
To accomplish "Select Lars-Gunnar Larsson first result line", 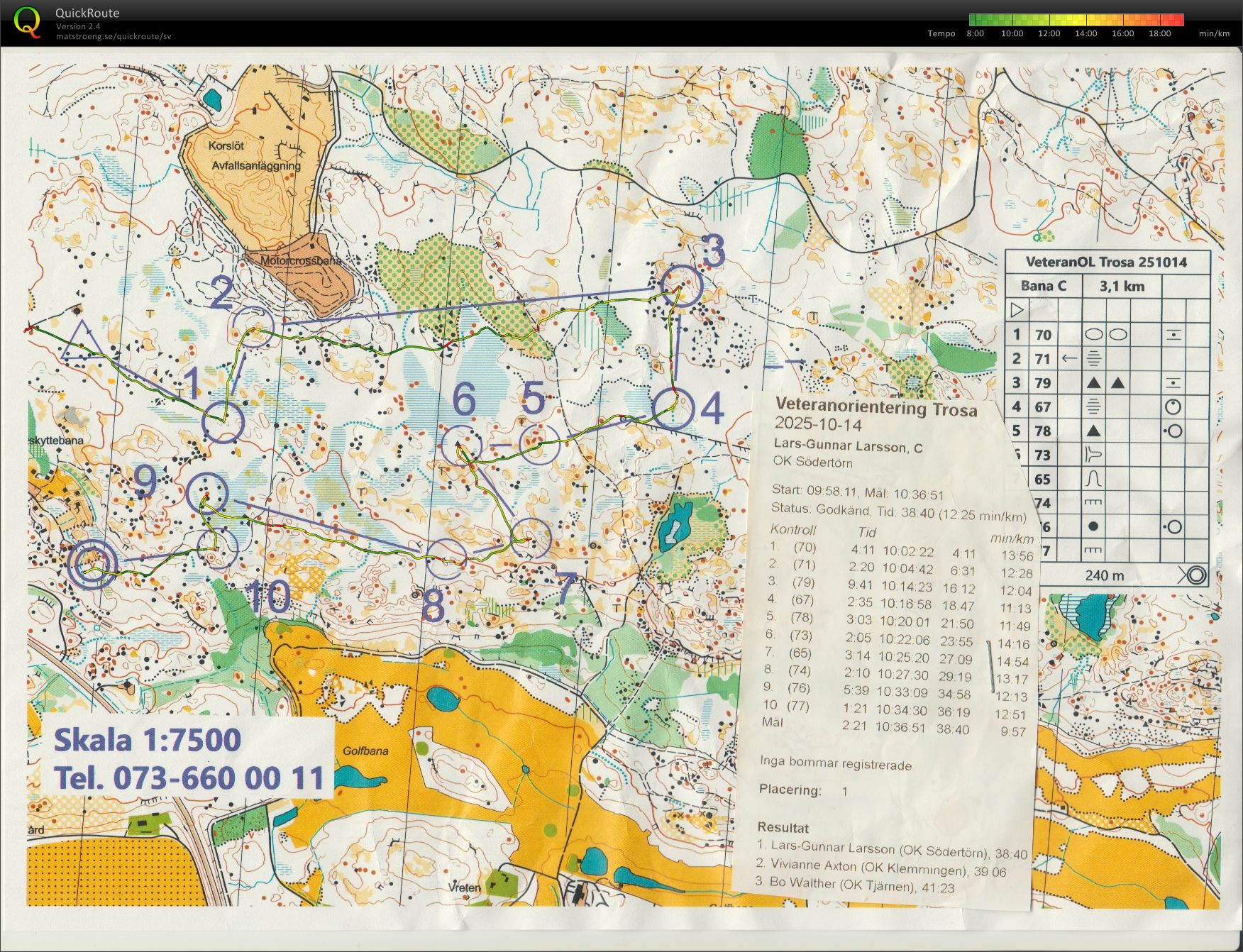I will click(x=892, y=849).
